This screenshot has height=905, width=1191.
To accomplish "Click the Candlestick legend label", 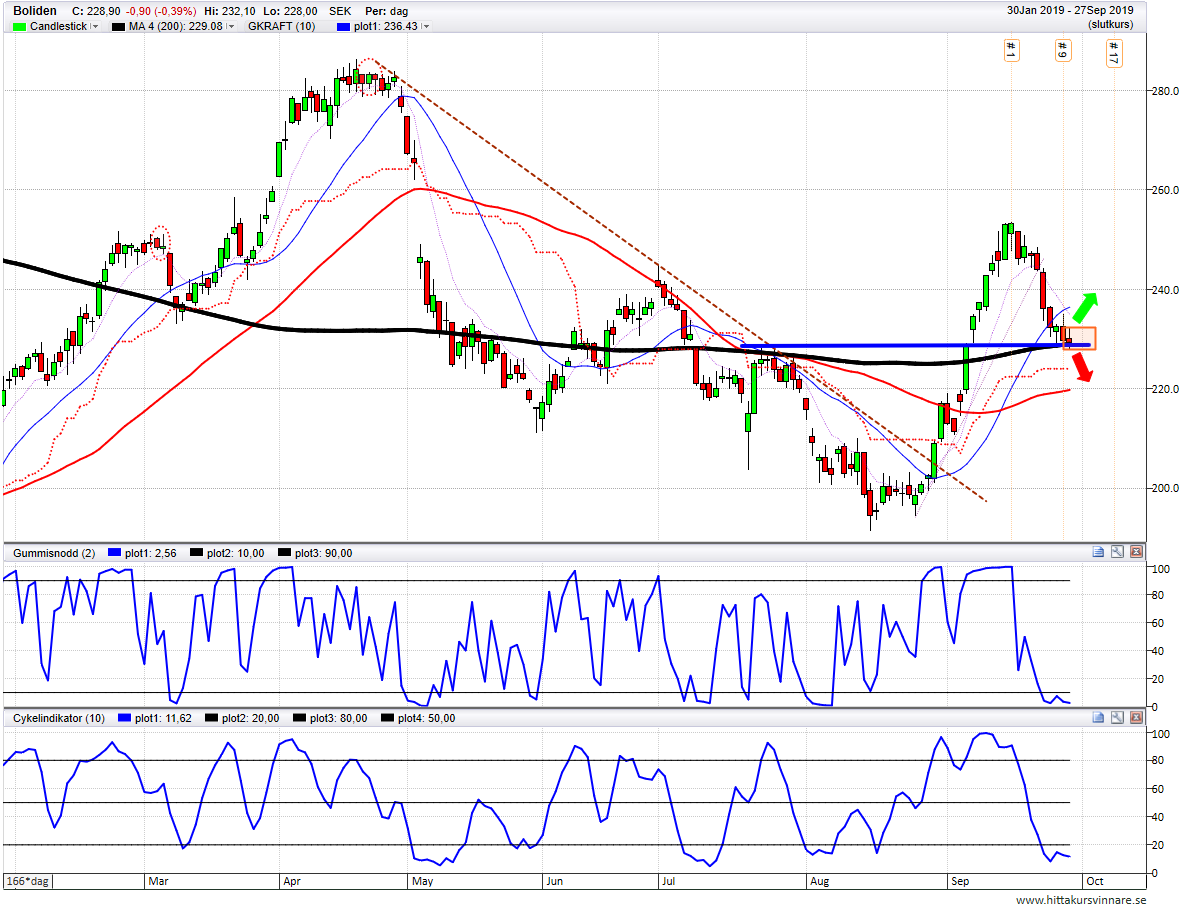I will [x=58, y=27].
